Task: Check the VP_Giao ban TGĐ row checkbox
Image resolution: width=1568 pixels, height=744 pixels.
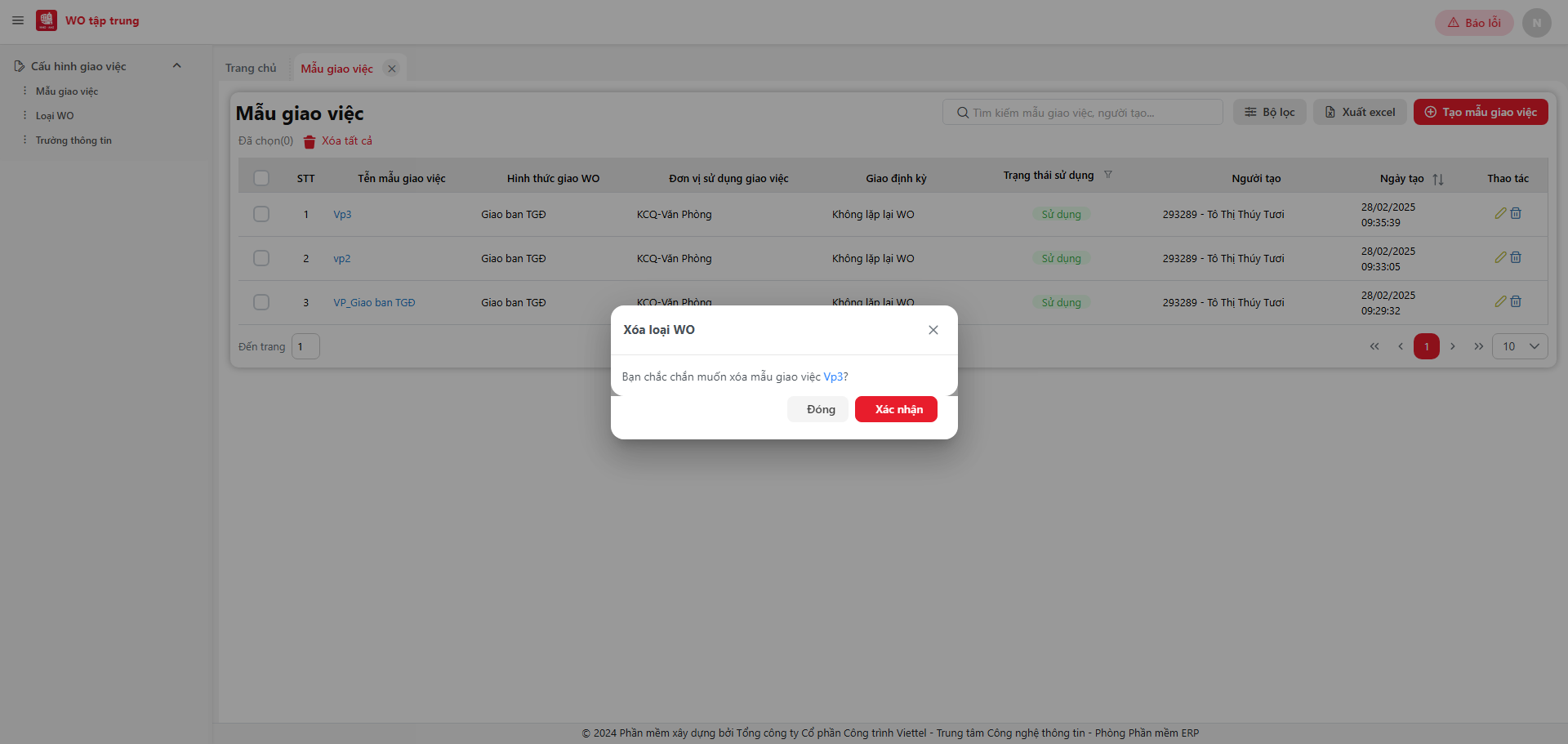Action: pyautogui.click(x=261, y=302)
